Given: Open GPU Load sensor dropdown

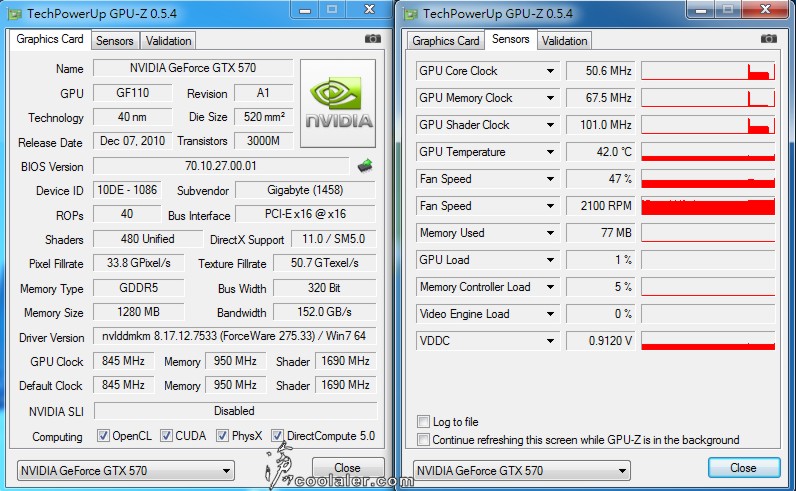Looking at the screenshot, I should click(550, 260).
